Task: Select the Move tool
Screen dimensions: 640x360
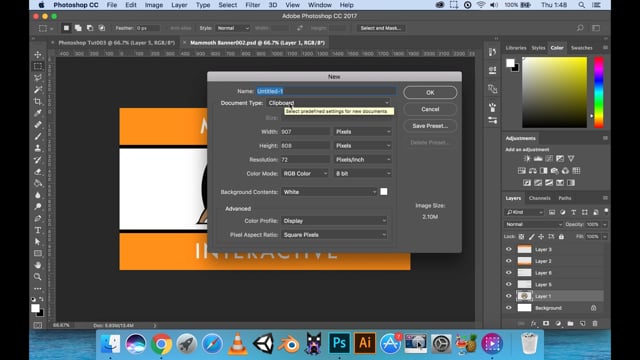Action: (38, 54)
